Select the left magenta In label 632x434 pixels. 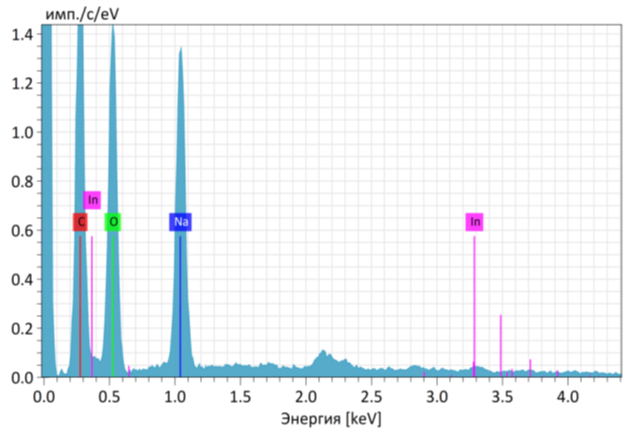(x=92, y=200)
